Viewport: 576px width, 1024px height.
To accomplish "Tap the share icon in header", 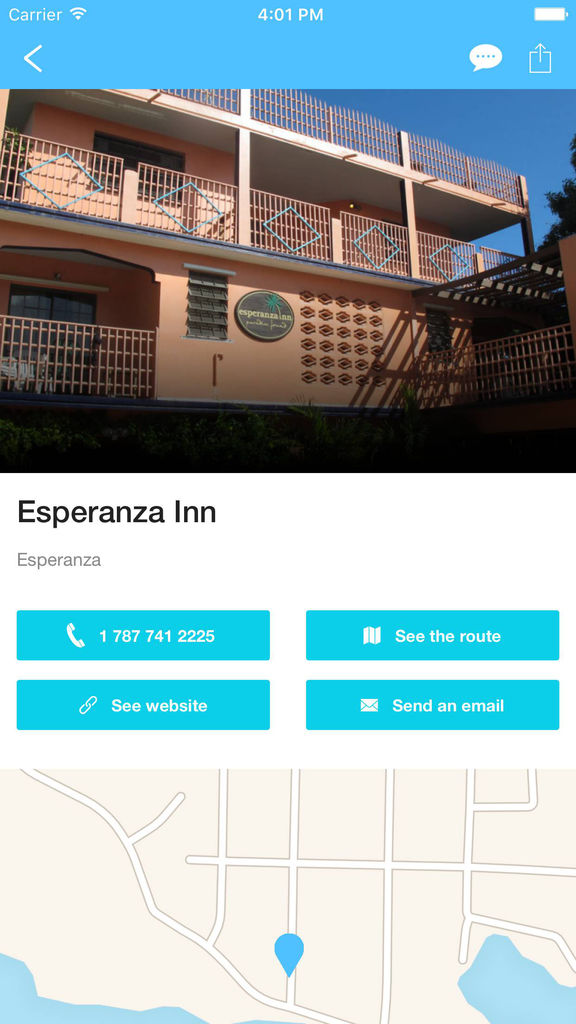I will pos(540,57).
